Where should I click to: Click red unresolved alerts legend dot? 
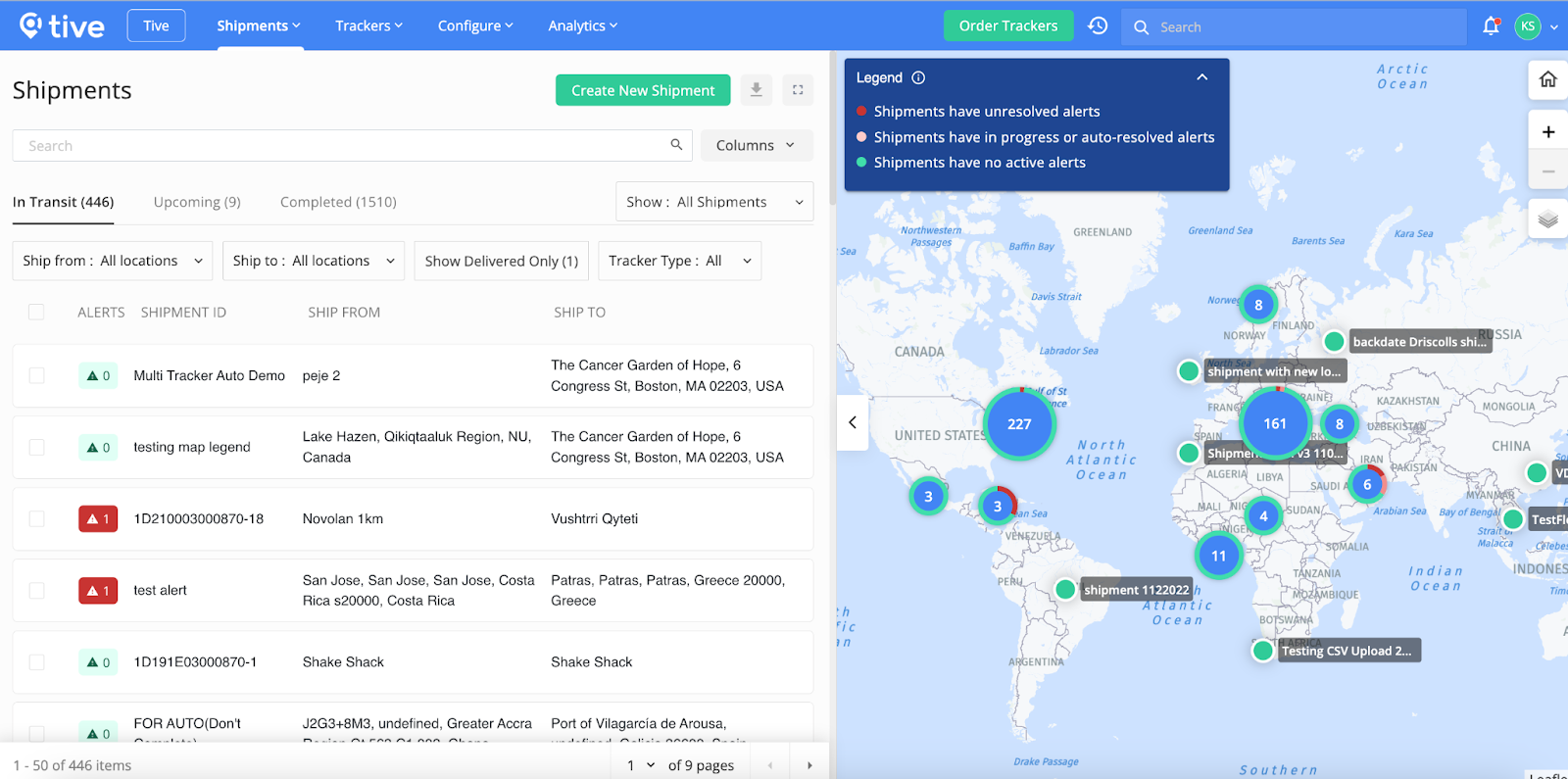[x=861, y=111]
